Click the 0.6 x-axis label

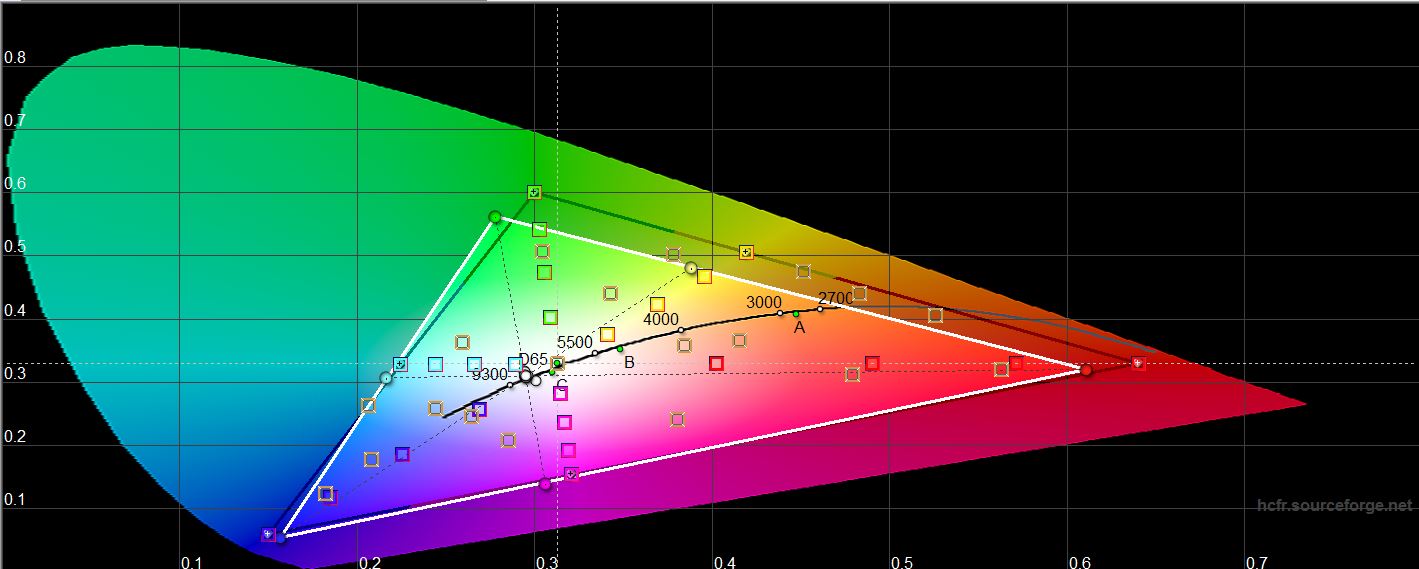click(x=1080, y=564)
